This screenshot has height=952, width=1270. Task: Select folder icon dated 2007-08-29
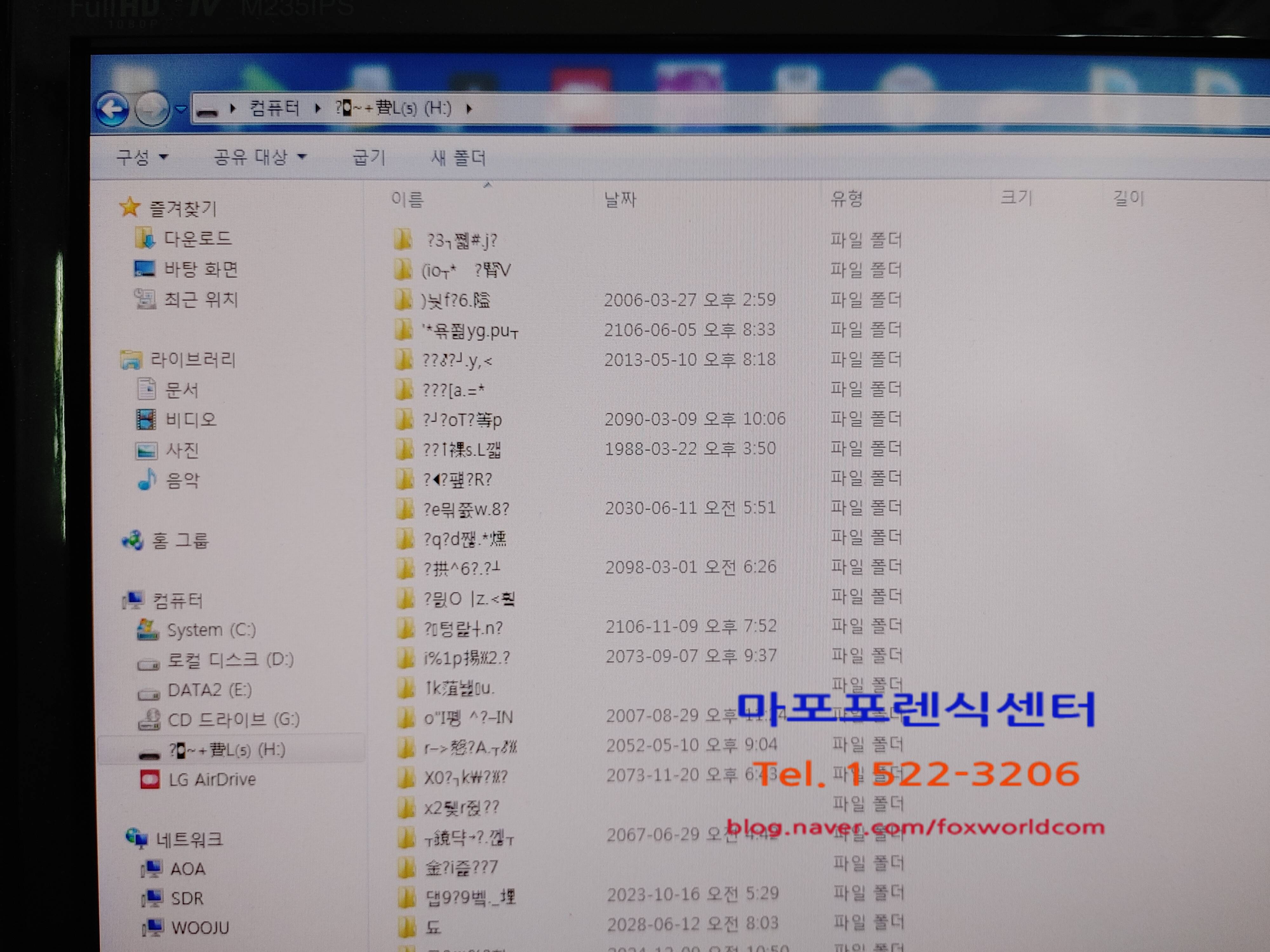tap(405, 717)
